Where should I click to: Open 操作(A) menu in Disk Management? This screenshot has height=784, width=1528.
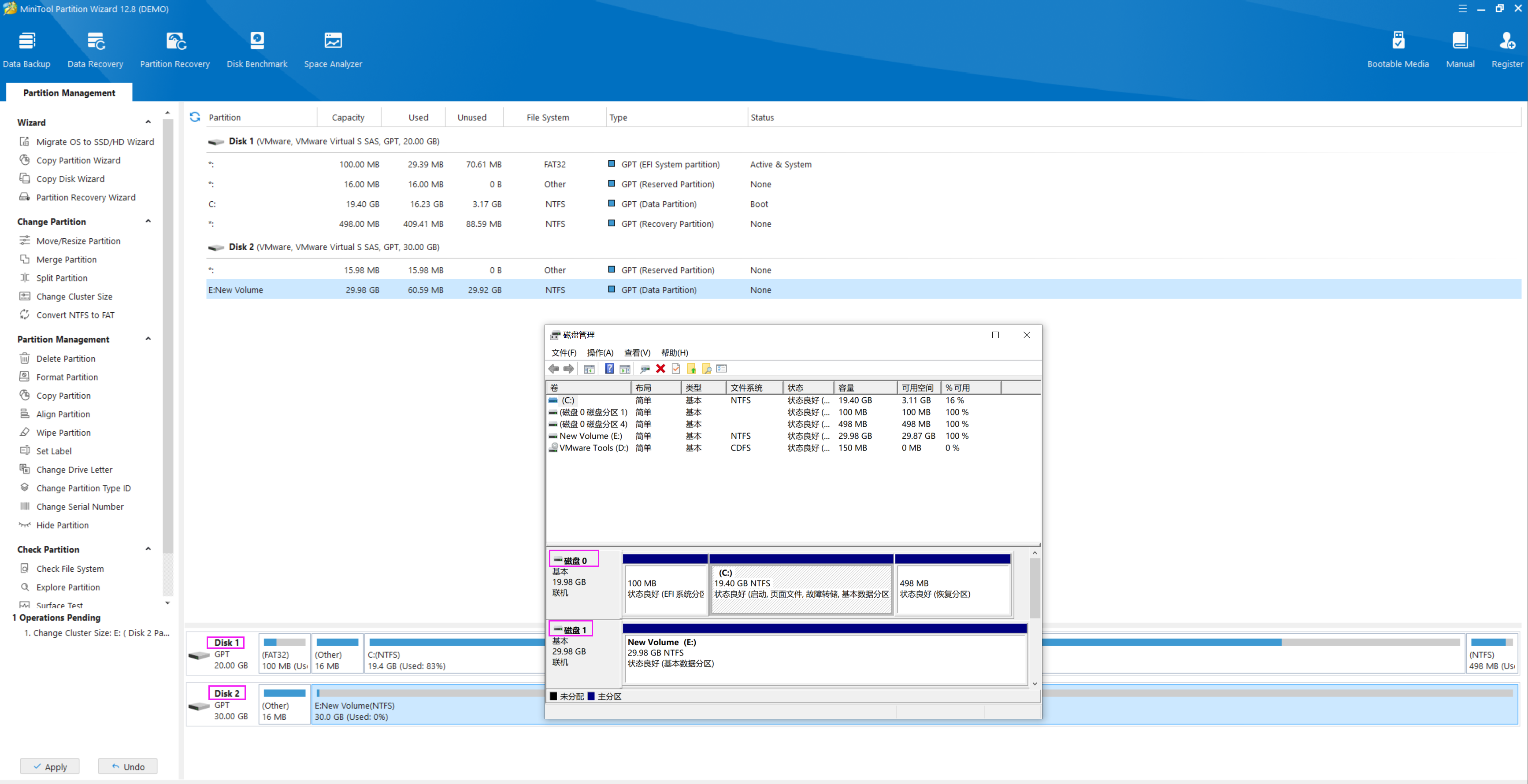coord(600,352)
